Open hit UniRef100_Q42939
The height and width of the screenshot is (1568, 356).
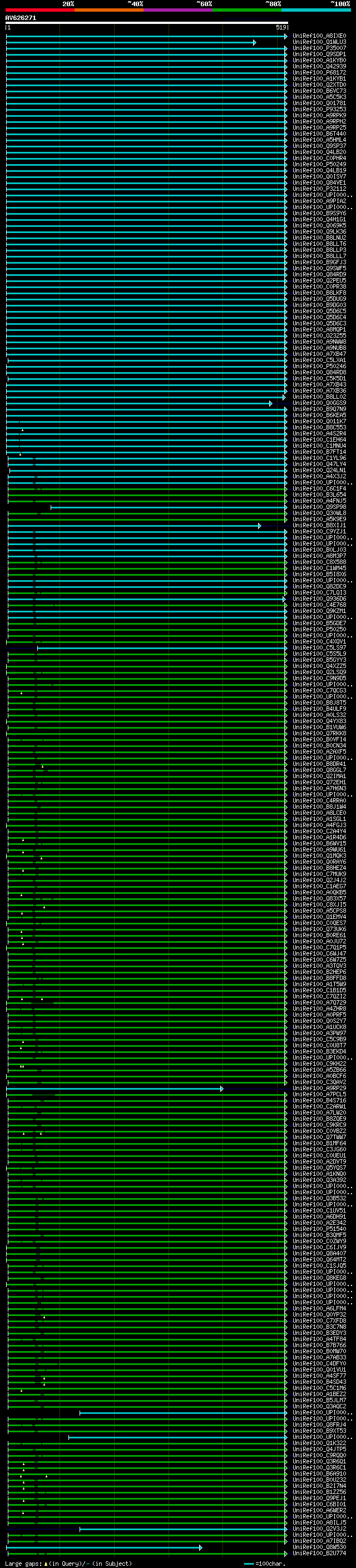point(319,66)
